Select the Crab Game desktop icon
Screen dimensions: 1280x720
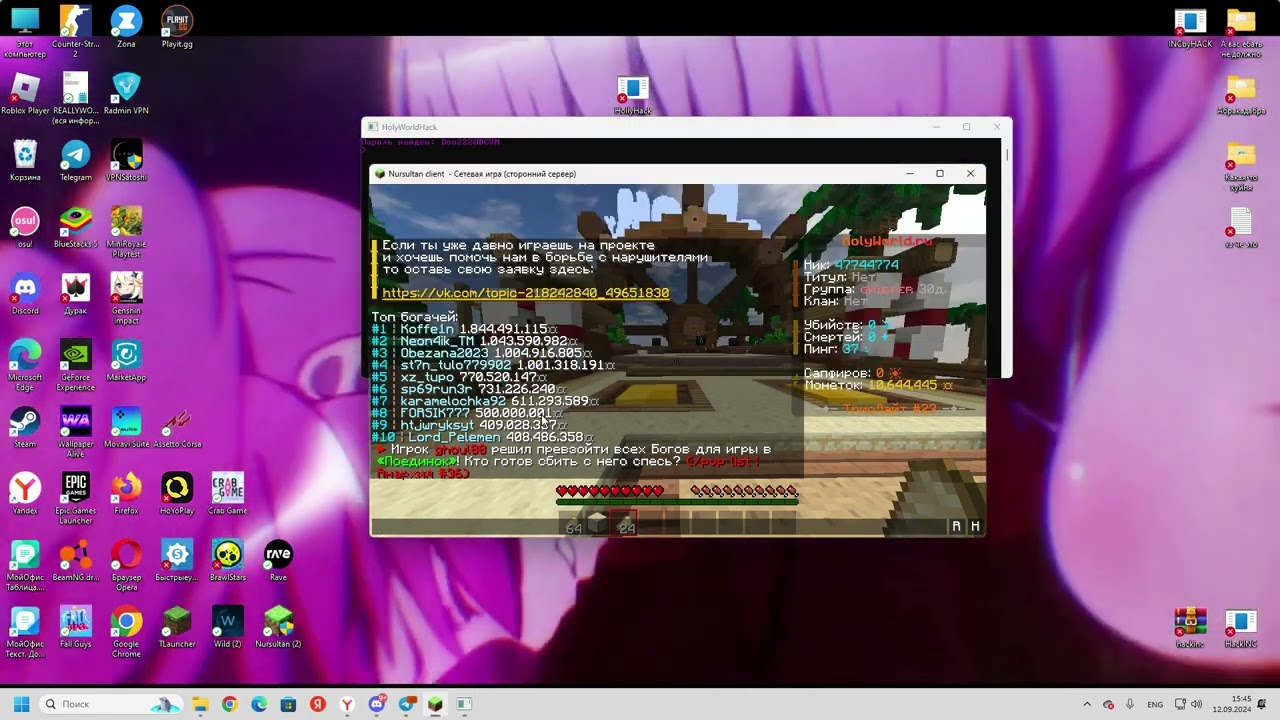click(x=228, y=494)
